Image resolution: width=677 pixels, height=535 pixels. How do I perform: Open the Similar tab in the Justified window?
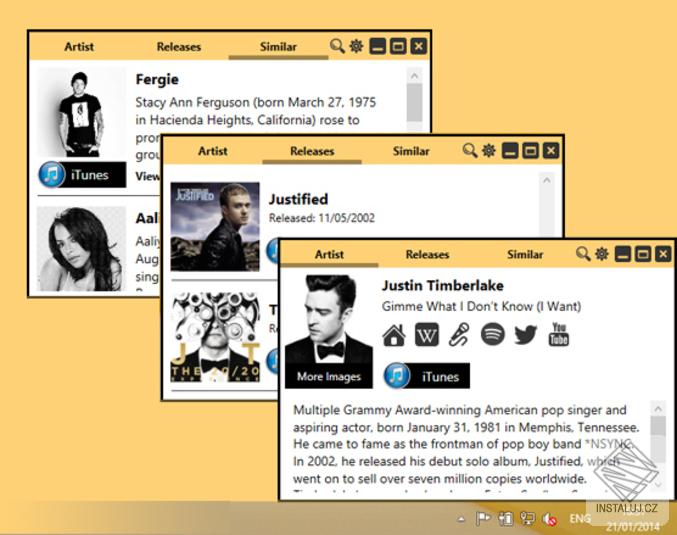pyautogui.click(x=411, y=151)
